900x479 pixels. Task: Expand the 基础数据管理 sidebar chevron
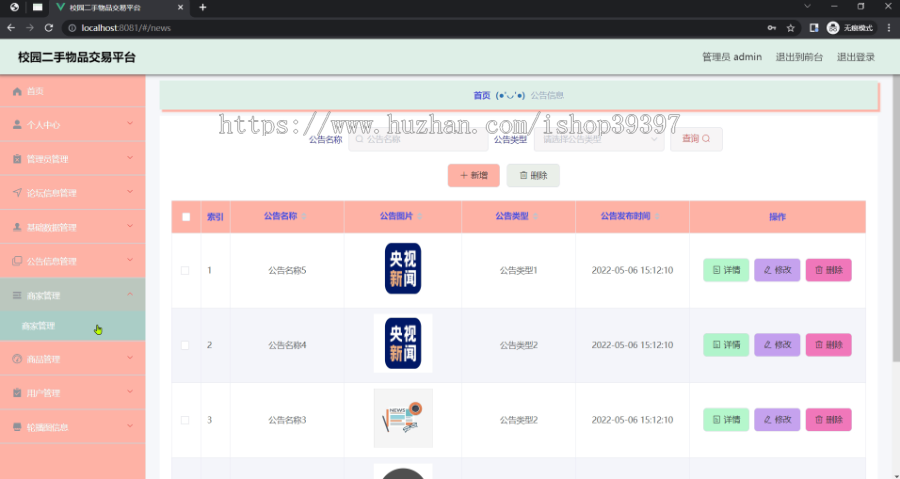point(130,226)
